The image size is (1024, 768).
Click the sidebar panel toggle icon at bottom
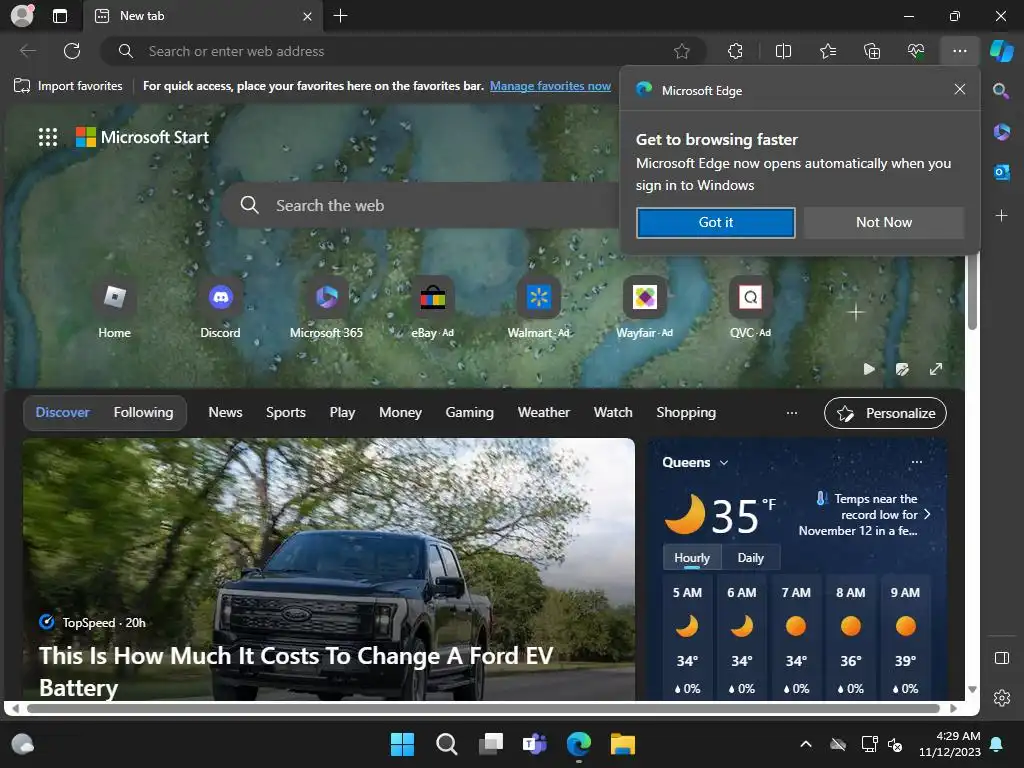click(x=1002, y=658)
